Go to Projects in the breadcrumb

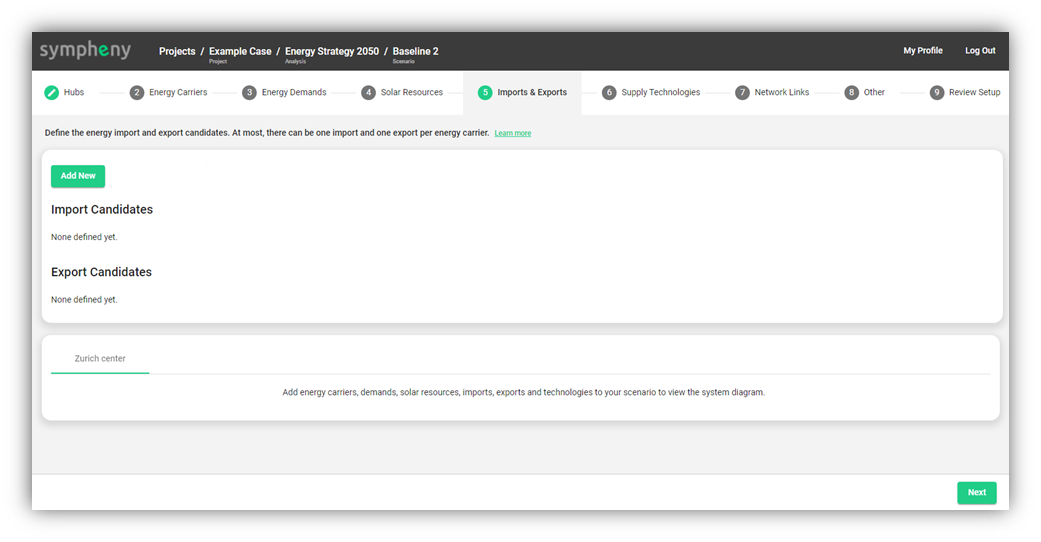coord(177,51)
